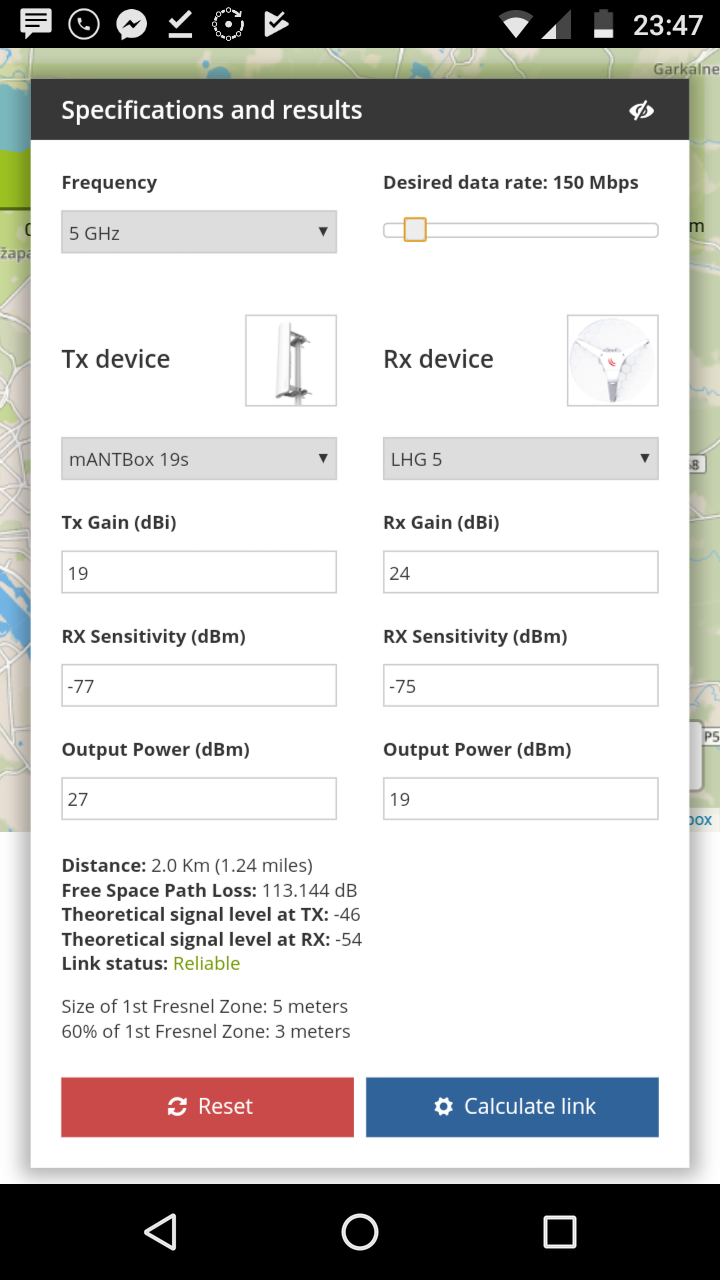Open the mANTBox 19s device dropdown
The image size is (720, 1280).
pos(199,459)
